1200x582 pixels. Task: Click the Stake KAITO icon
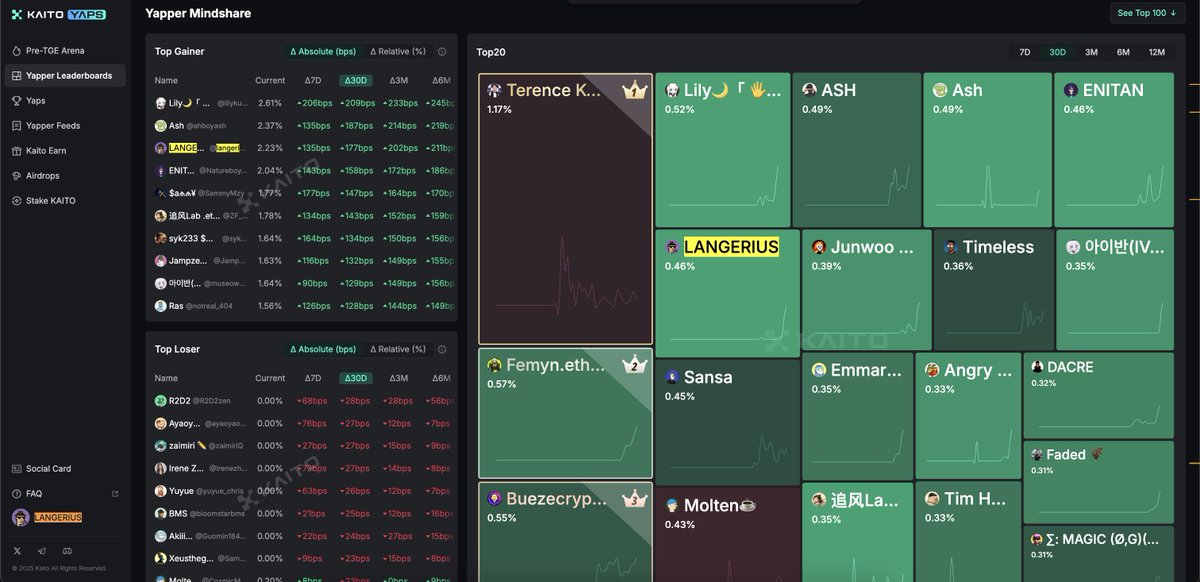pos(16,201)
